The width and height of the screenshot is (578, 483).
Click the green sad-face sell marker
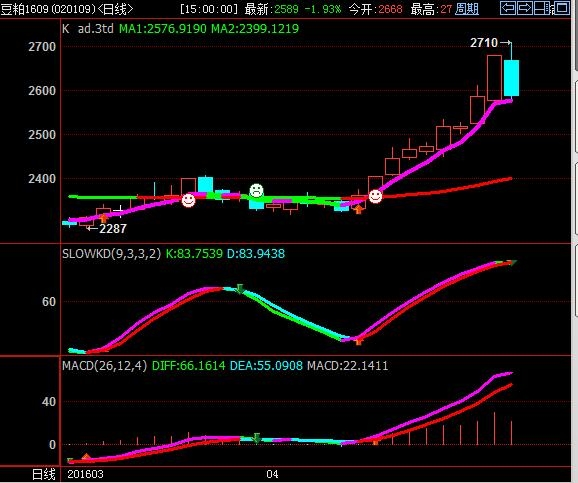click(257, 191)
